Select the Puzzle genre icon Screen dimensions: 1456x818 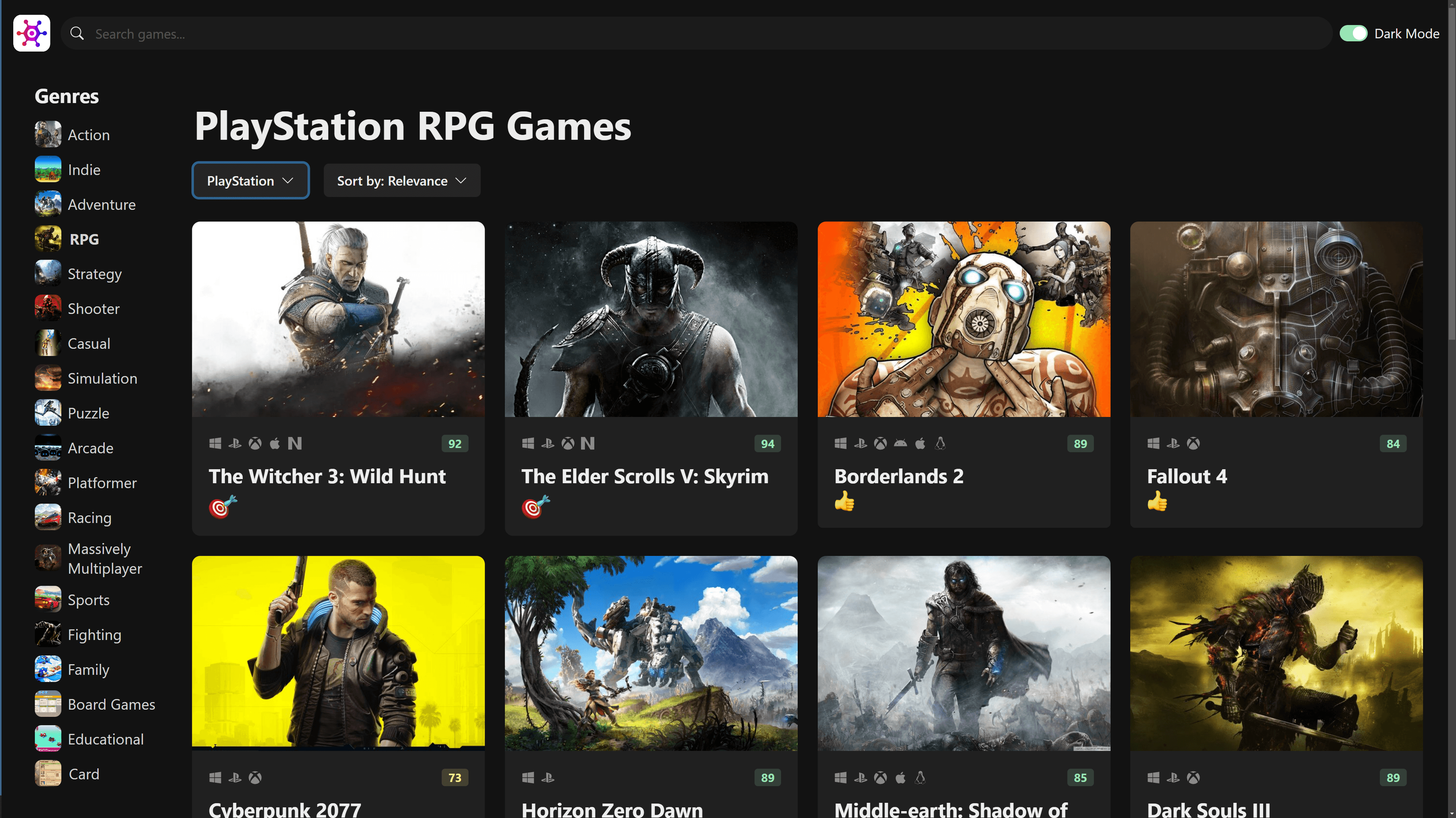coord(48,413)
